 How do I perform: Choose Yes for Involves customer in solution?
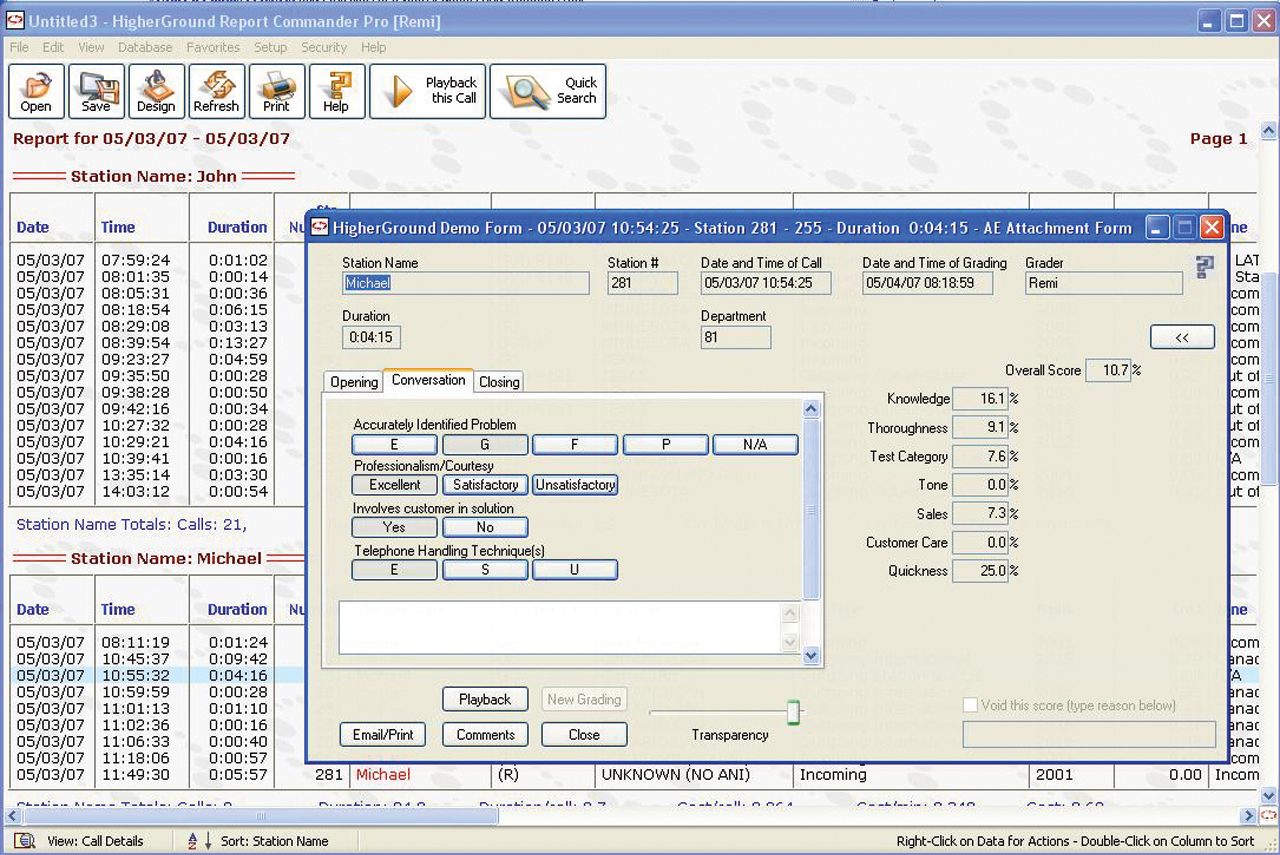click(395, 527)
